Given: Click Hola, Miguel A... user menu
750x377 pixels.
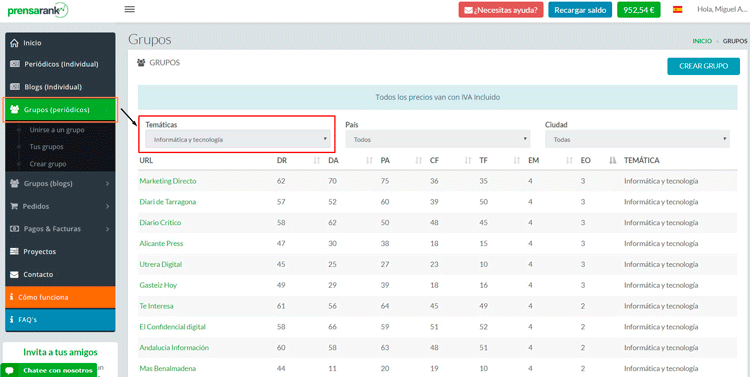Looking at the screenshot, I should point(723,10).
